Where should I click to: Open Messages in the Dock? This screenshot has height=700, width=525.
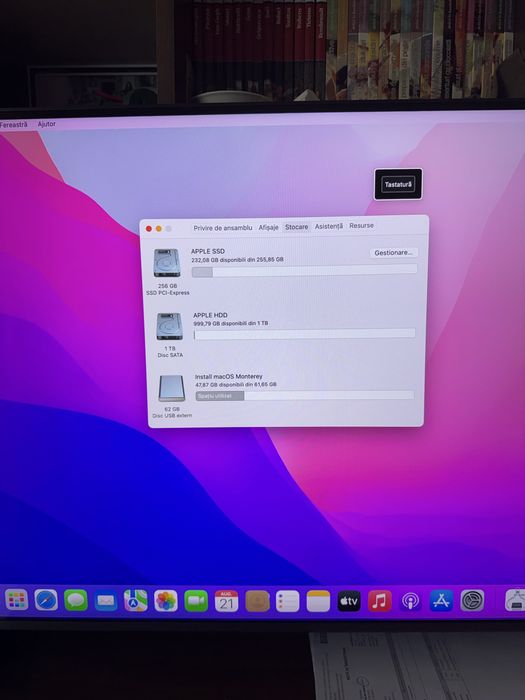(76, 600)
